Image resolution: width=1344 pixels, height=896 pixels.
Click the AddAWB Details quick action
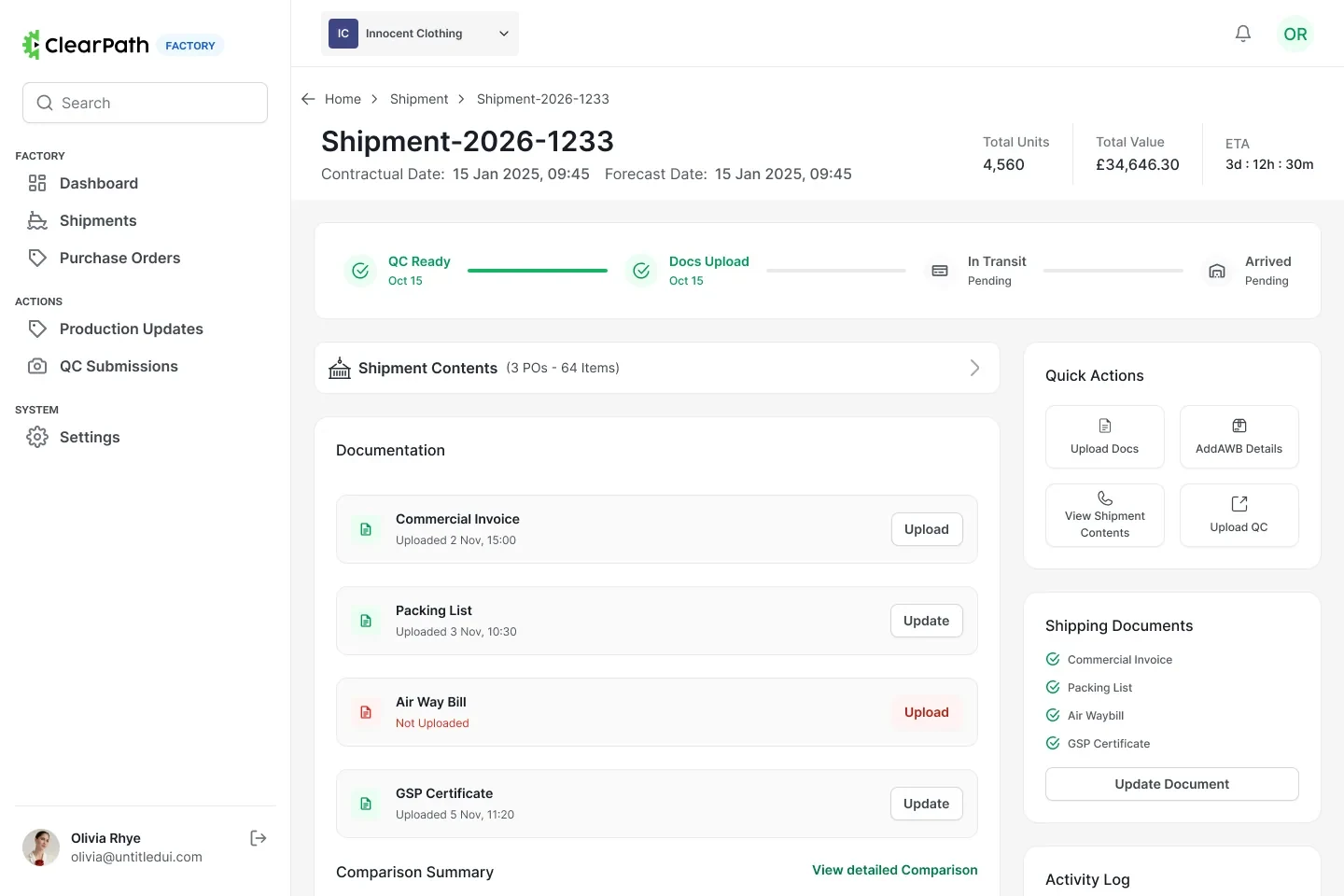pyautogui.click(x=1239, y=437)
